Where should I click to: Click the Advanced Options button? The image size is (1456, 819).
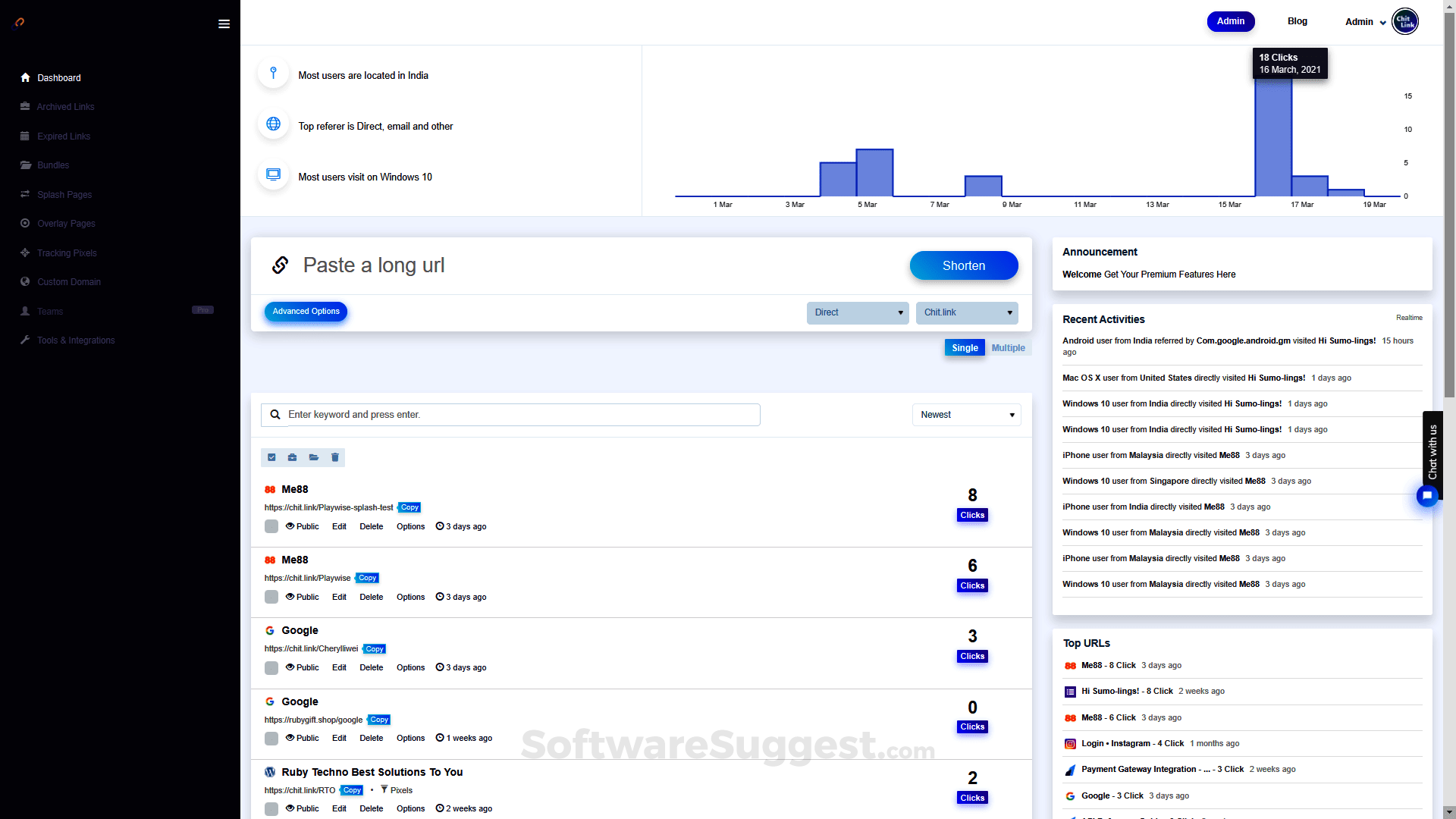(x=306, y=312)
